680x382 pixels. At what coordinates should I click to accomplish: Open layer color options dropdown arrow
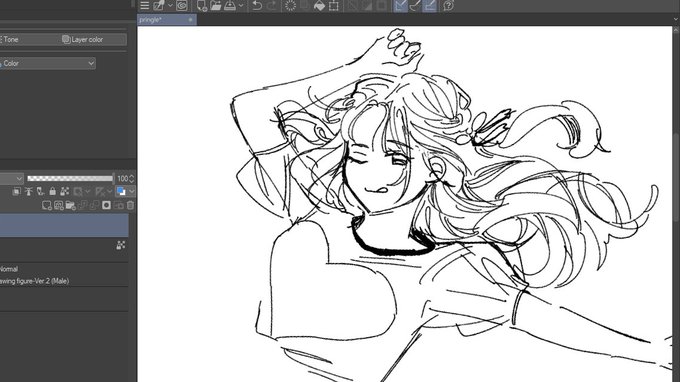click(132, 191)
